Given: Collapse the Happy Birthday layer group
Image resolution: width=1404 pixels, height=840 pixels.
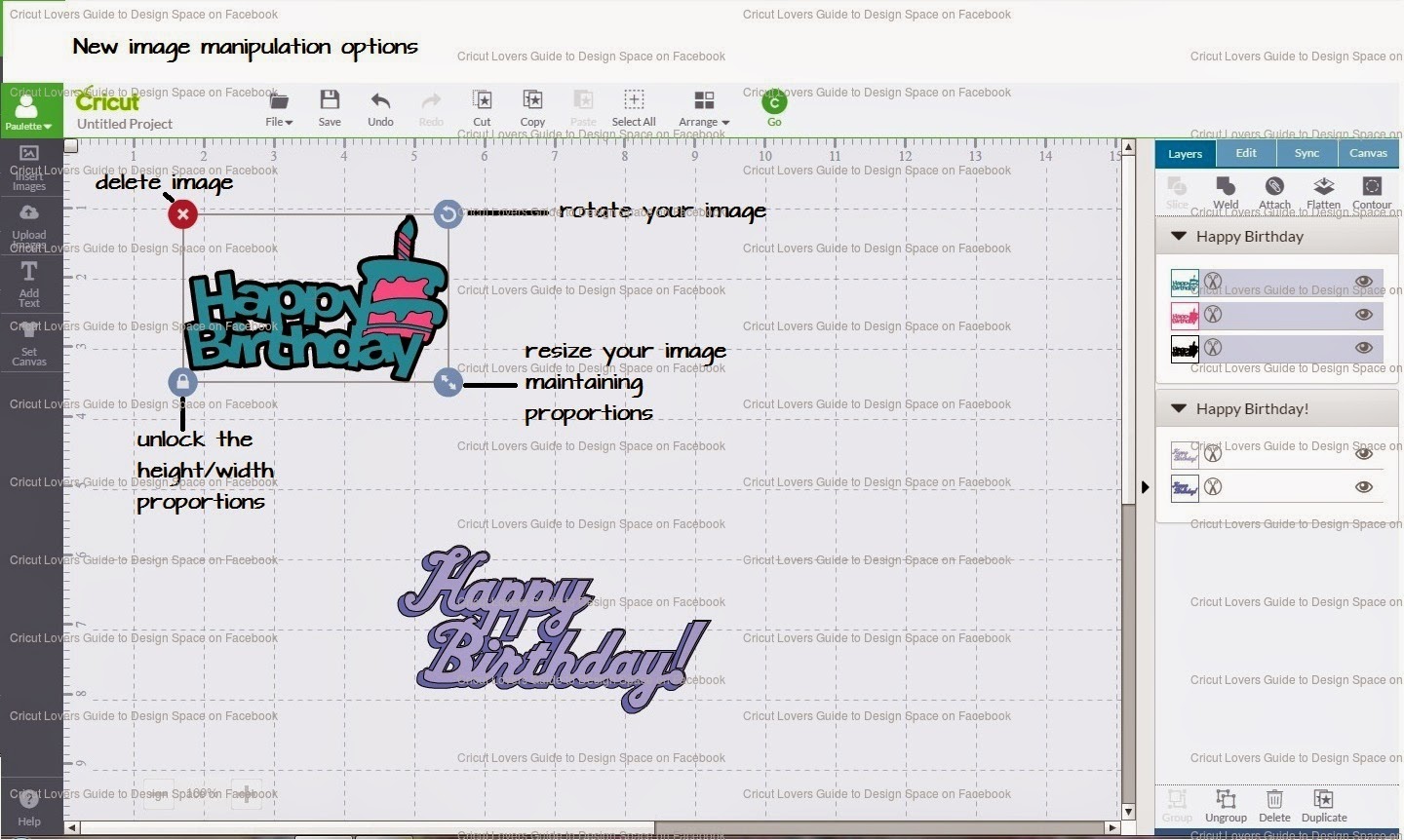Looking at the screenshot, I should 1179,236.
